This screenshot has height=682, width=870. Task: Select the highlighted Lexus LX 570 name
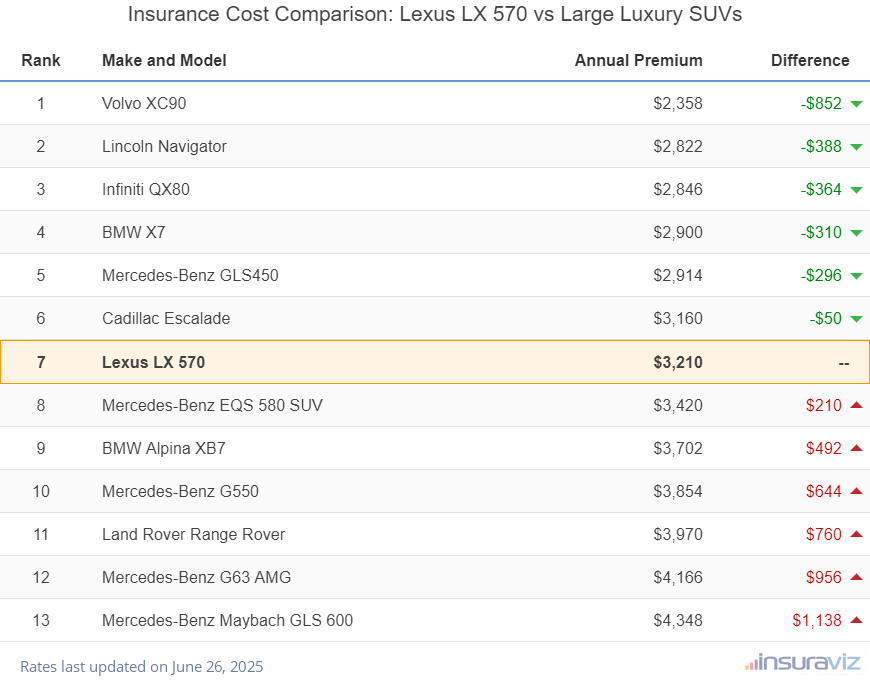pyautogui.click(x=154, y=362)
